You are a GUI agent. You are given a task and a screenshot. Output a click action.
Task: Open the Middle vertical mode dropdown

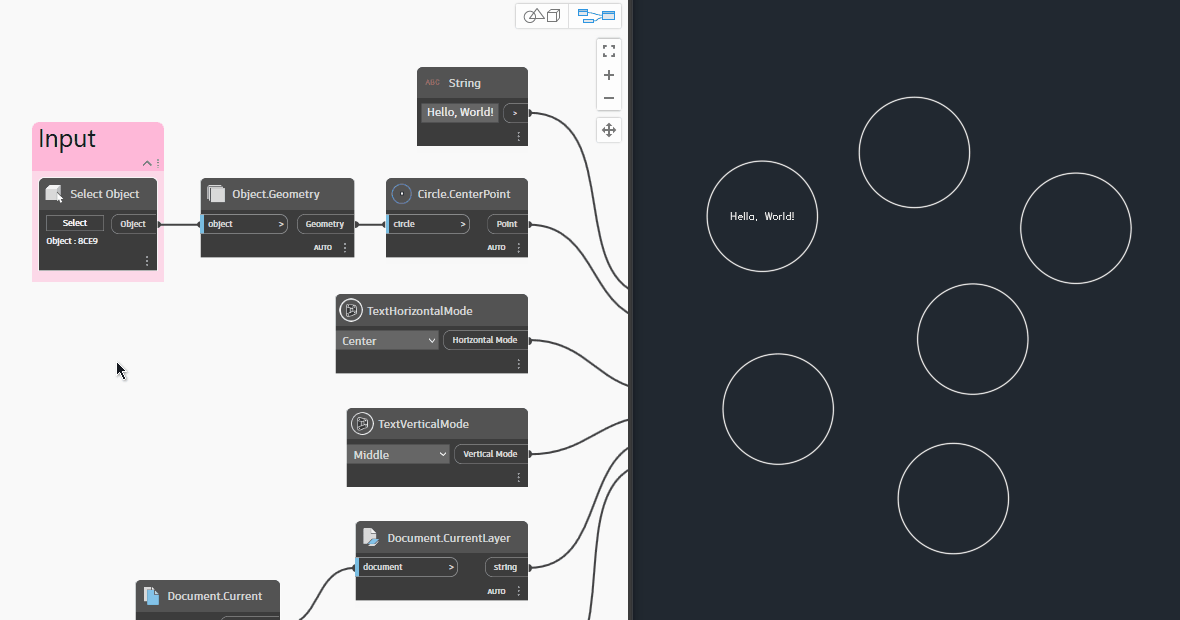pos(399,455)
